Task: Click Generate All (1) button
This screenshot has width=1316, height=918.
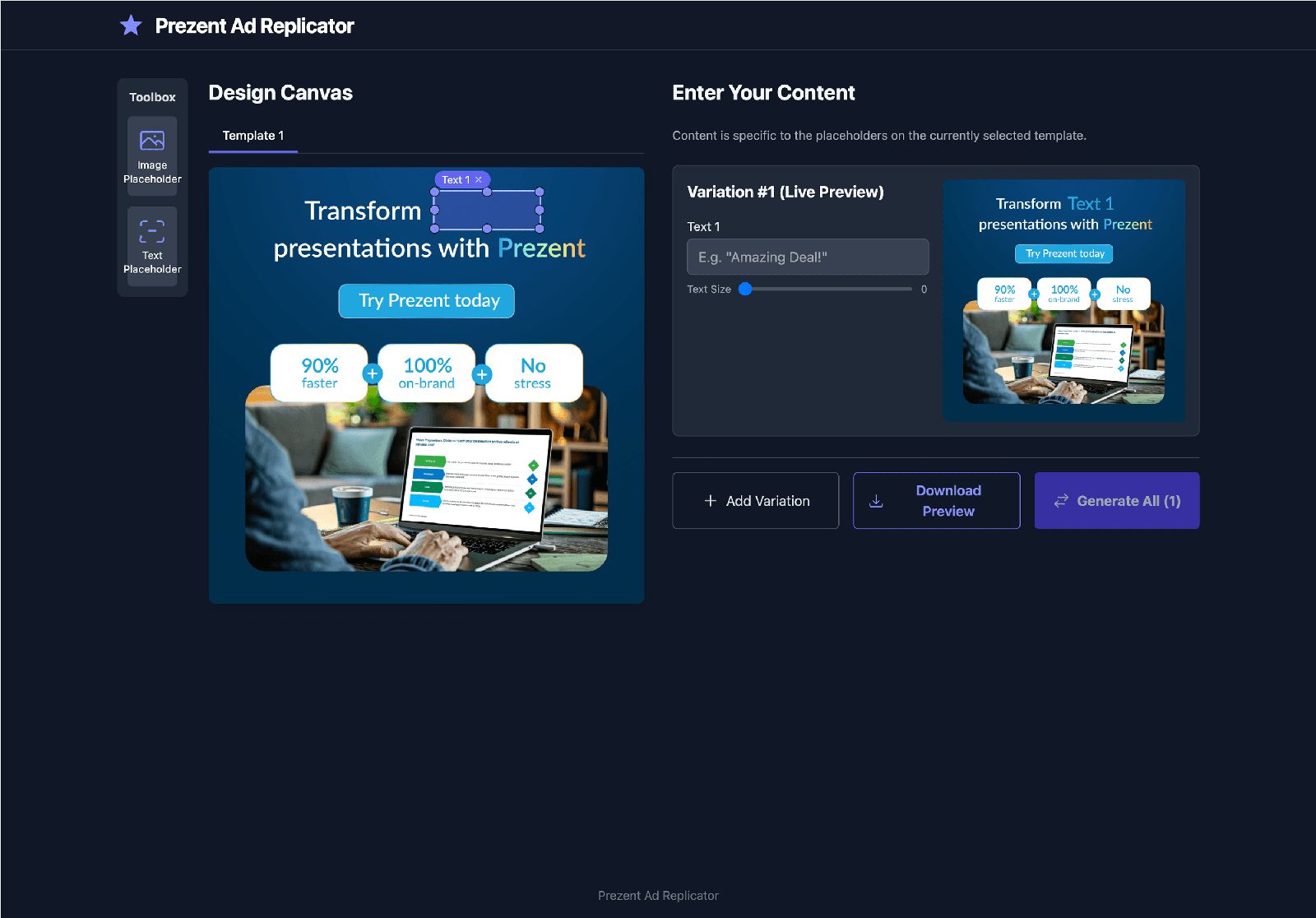Action: [1117, 500]
